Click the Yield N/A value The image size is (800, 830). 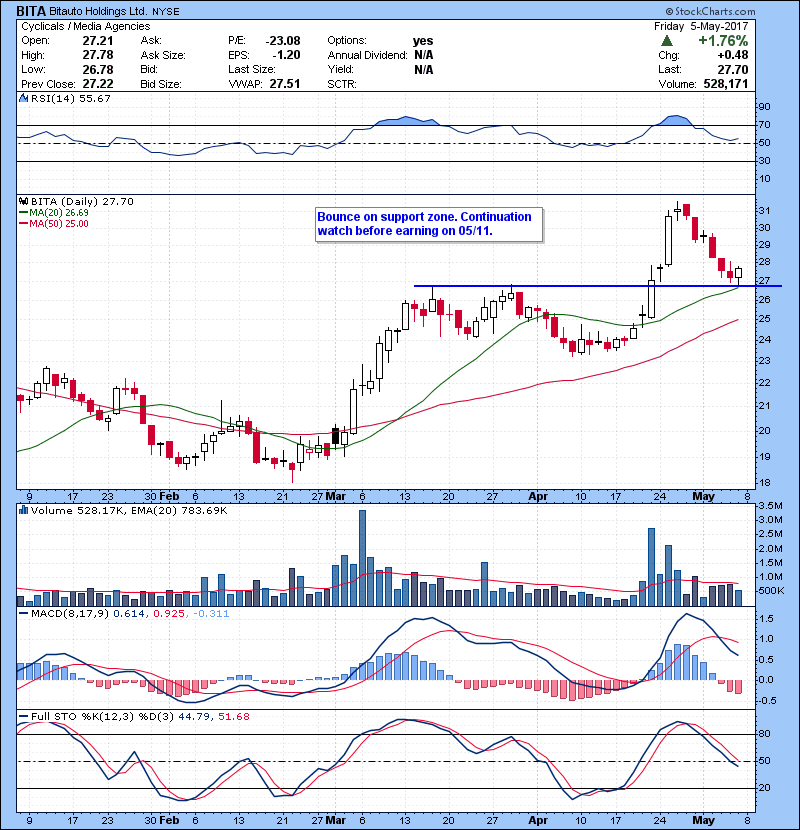[424, 69]
